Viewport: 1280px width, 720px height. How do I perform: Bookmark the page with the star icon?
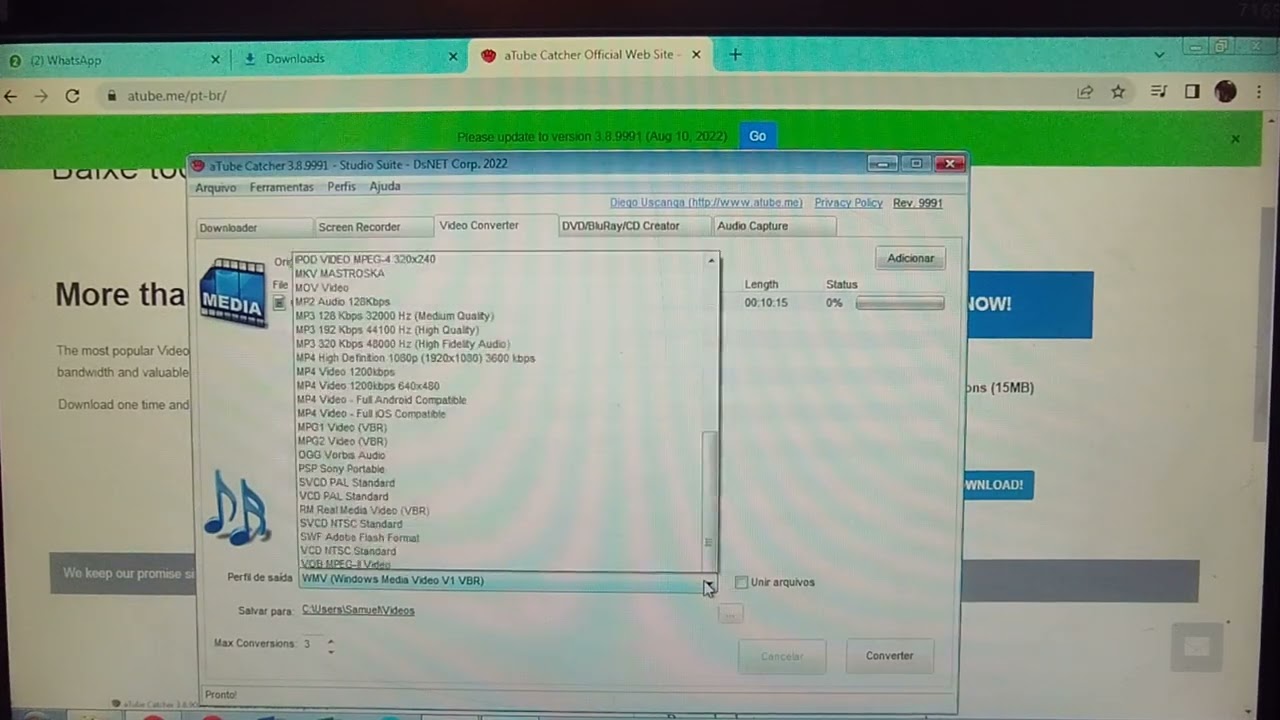pos(1118,92)
